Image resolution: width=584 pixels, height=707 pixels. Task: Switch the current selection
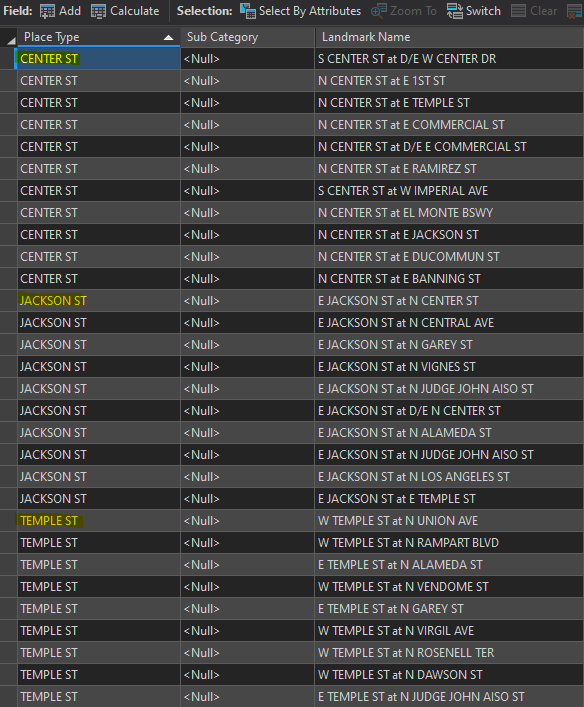pyautogui.click(x=474, y=11)
